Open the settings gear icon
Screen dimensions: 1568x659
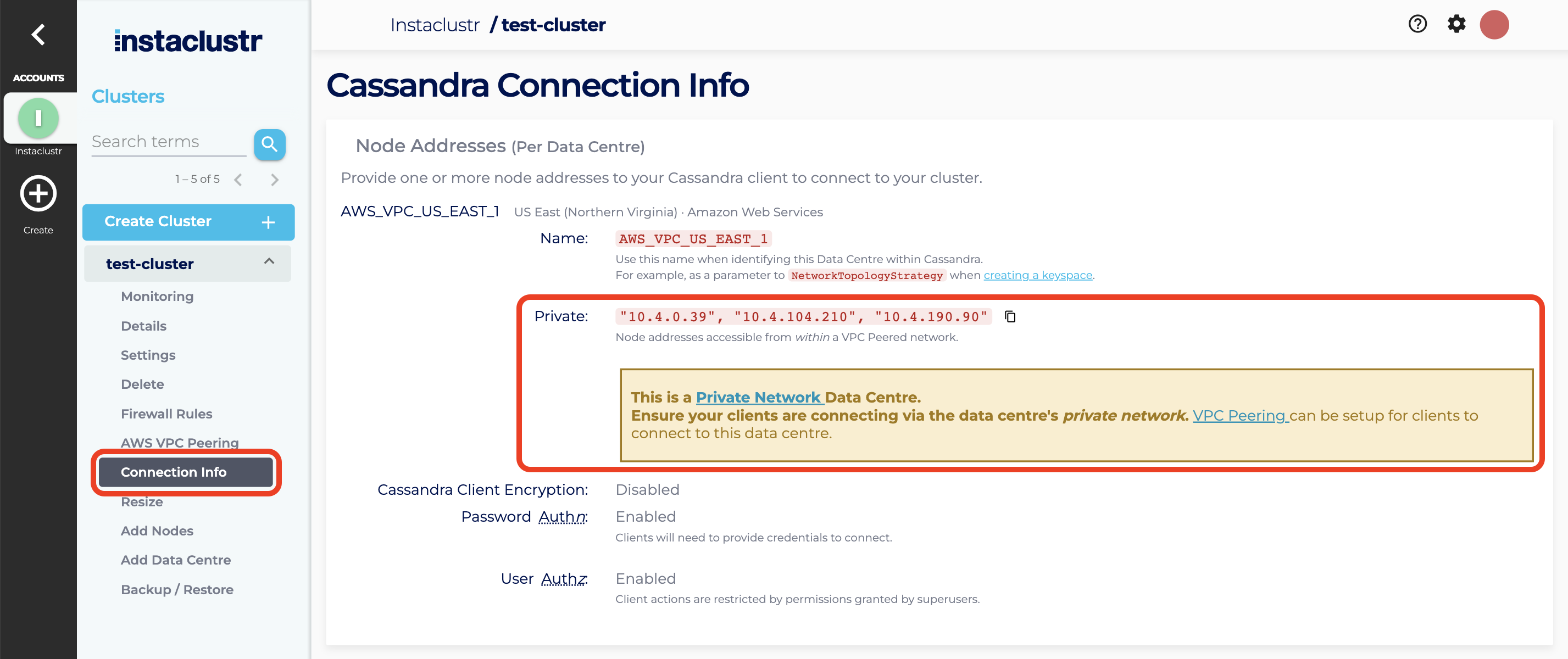coord(1457,24)
